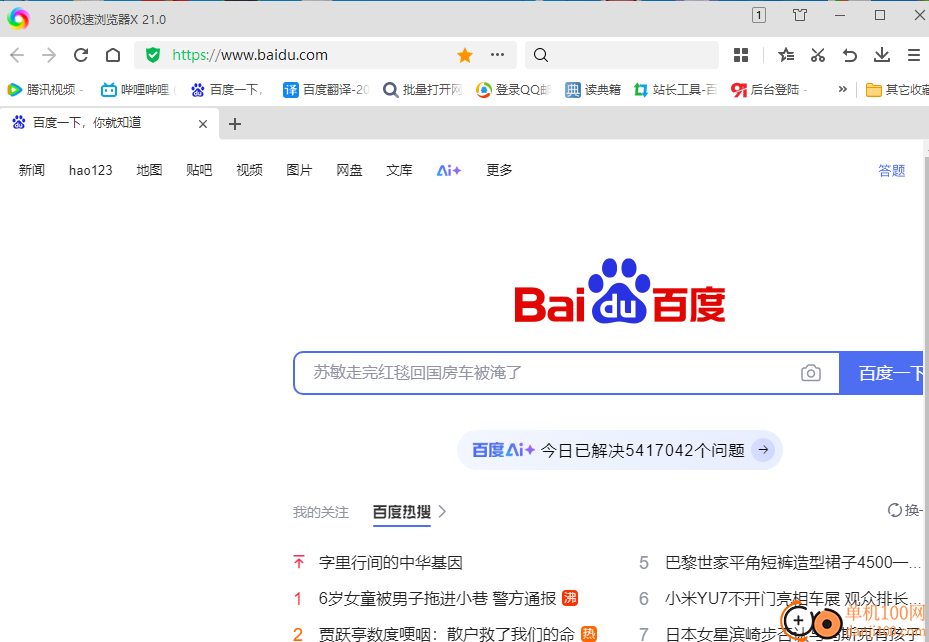Go to the browser home page
The height and width of the screenshot is (642, 929).
113,55
